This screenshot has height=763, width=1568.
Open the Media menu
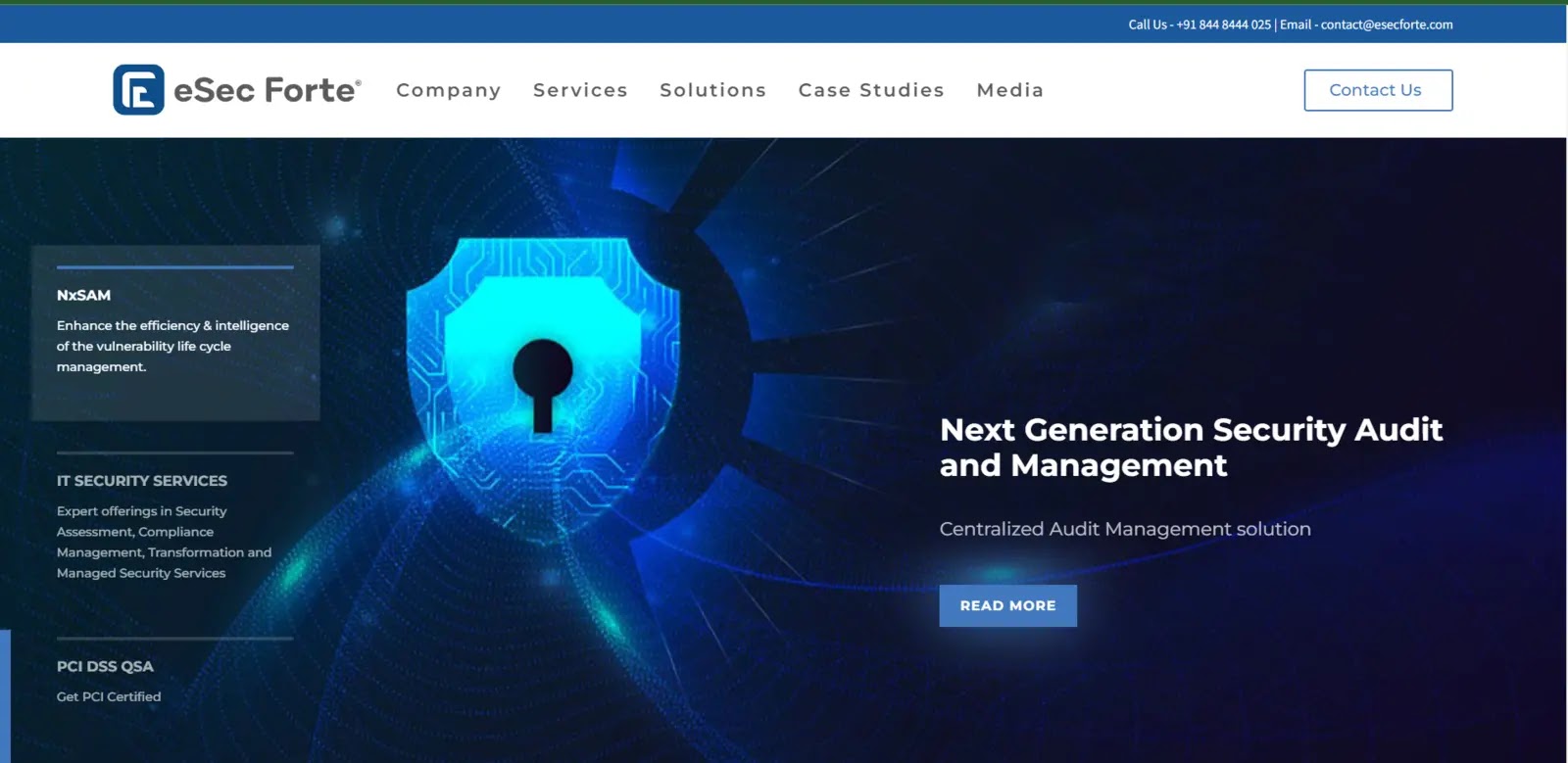(1010, 90)
